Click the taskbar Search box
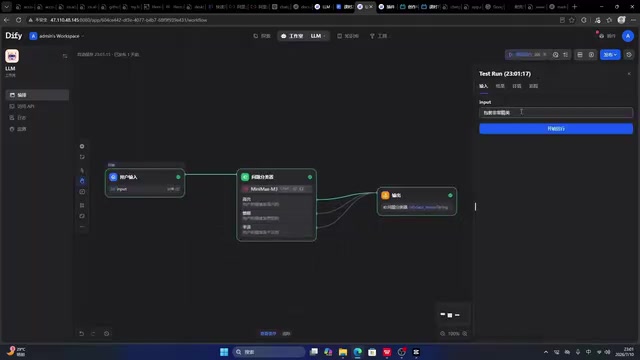The height and width of the screenshot is (360, 640). 269,352
